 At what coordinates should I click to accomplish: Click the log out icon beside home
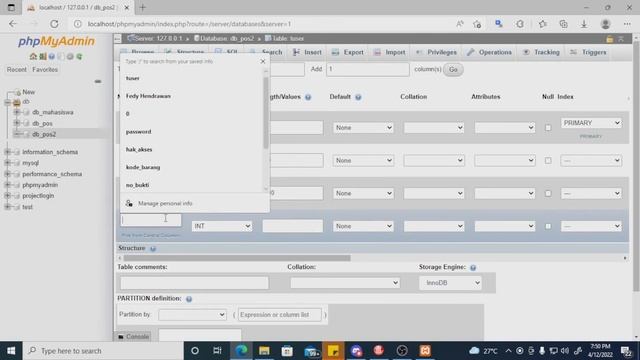click(42, 56)
